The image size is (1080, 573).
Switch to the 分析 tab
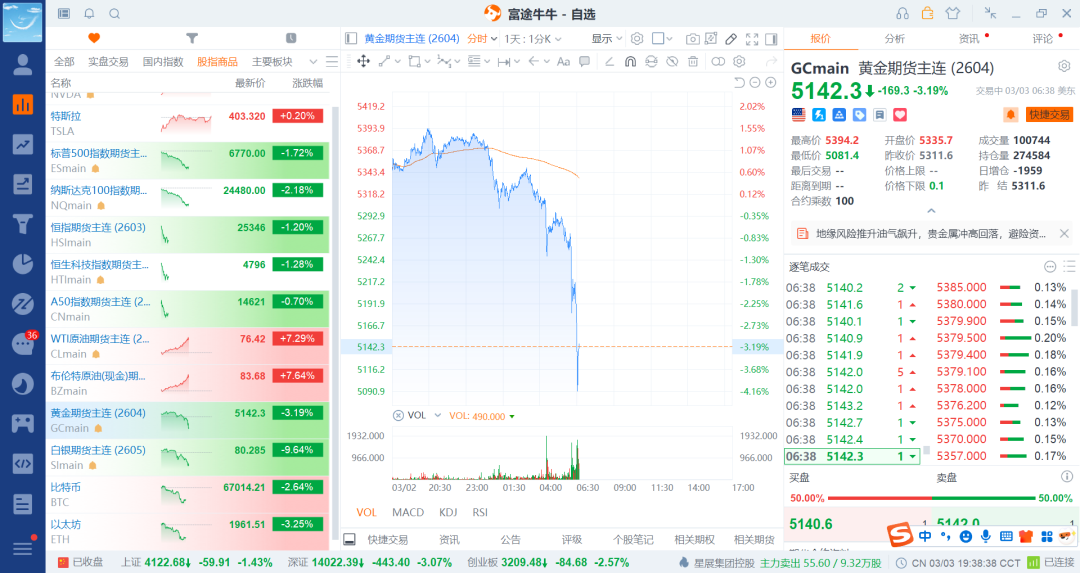(895, 39)
